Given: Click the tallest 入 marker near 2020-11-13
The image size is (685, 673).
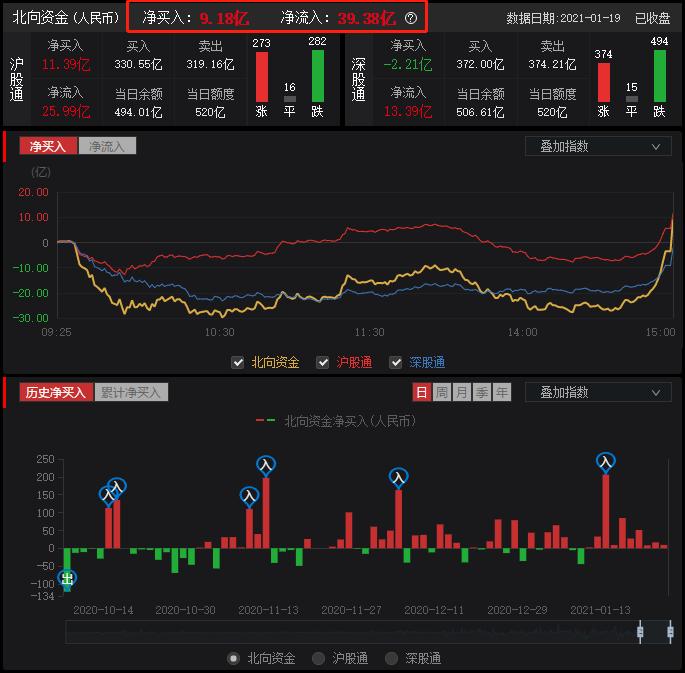Looking at the screenshot, I should (x=266, y=465).
